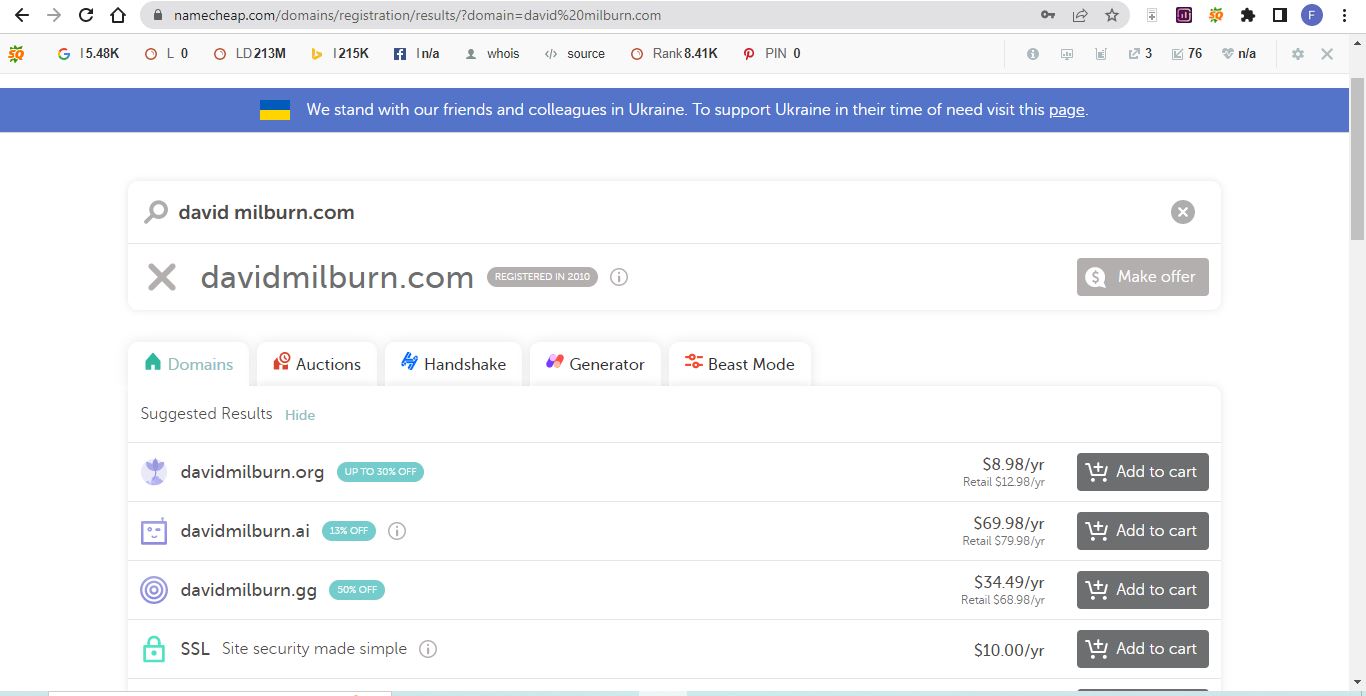1366x696 pixels.
Task: Hide the Suggested Results
Action: click(300, 415)
